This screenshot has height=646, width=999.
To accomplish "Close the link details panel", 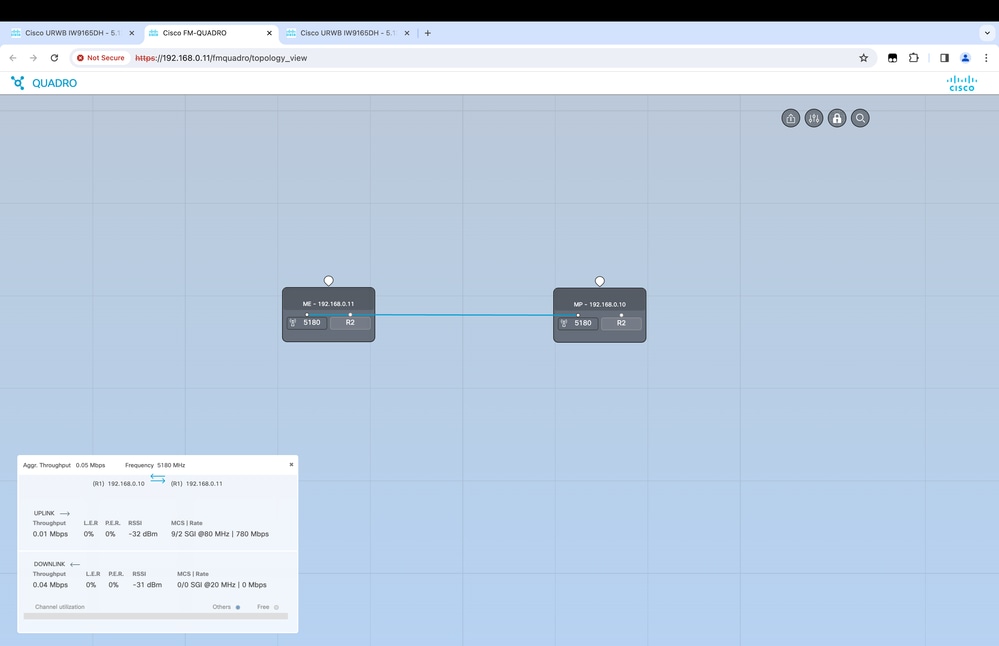I will tap(291, 464).
